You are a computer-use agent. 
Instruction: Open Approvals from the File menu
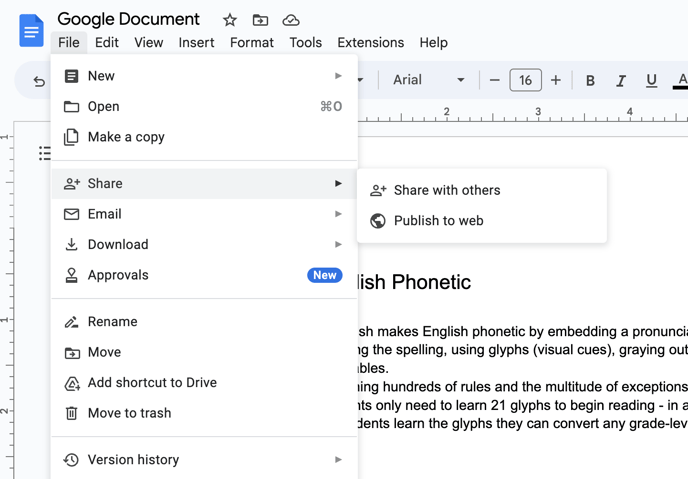204,275
